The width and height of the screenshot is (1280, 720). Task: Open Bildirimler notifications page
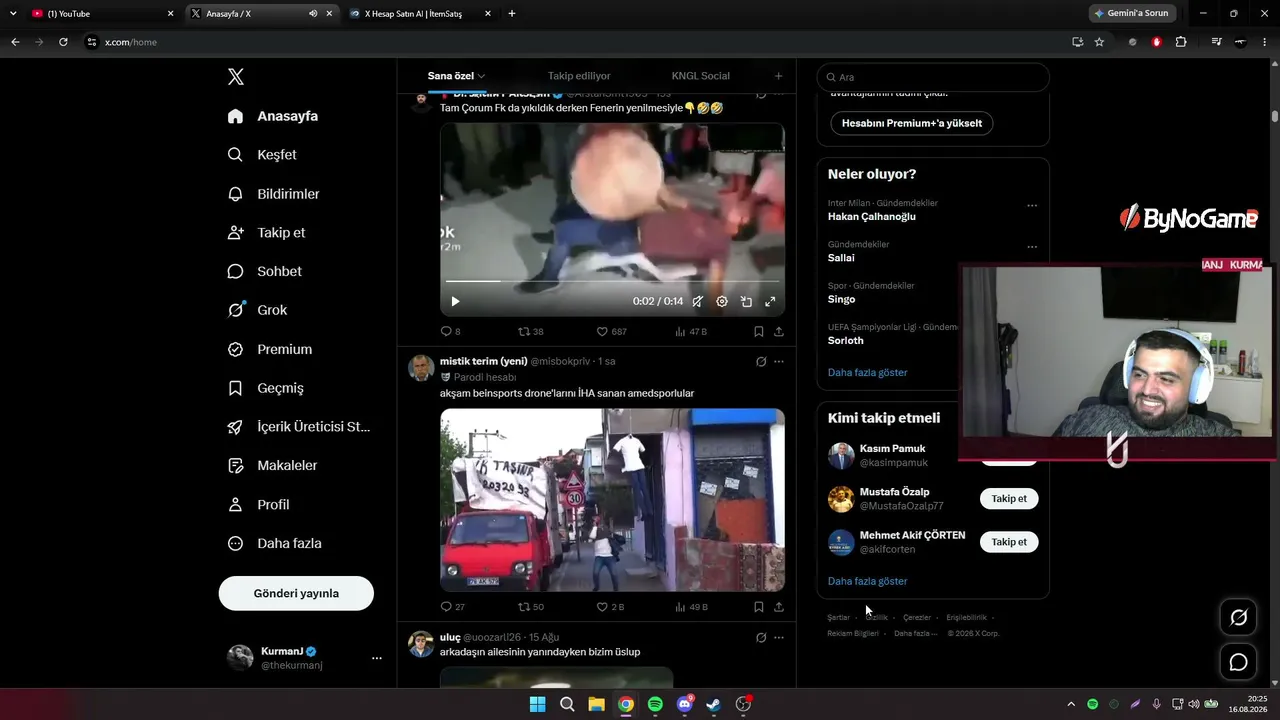(x=274, y=194)
